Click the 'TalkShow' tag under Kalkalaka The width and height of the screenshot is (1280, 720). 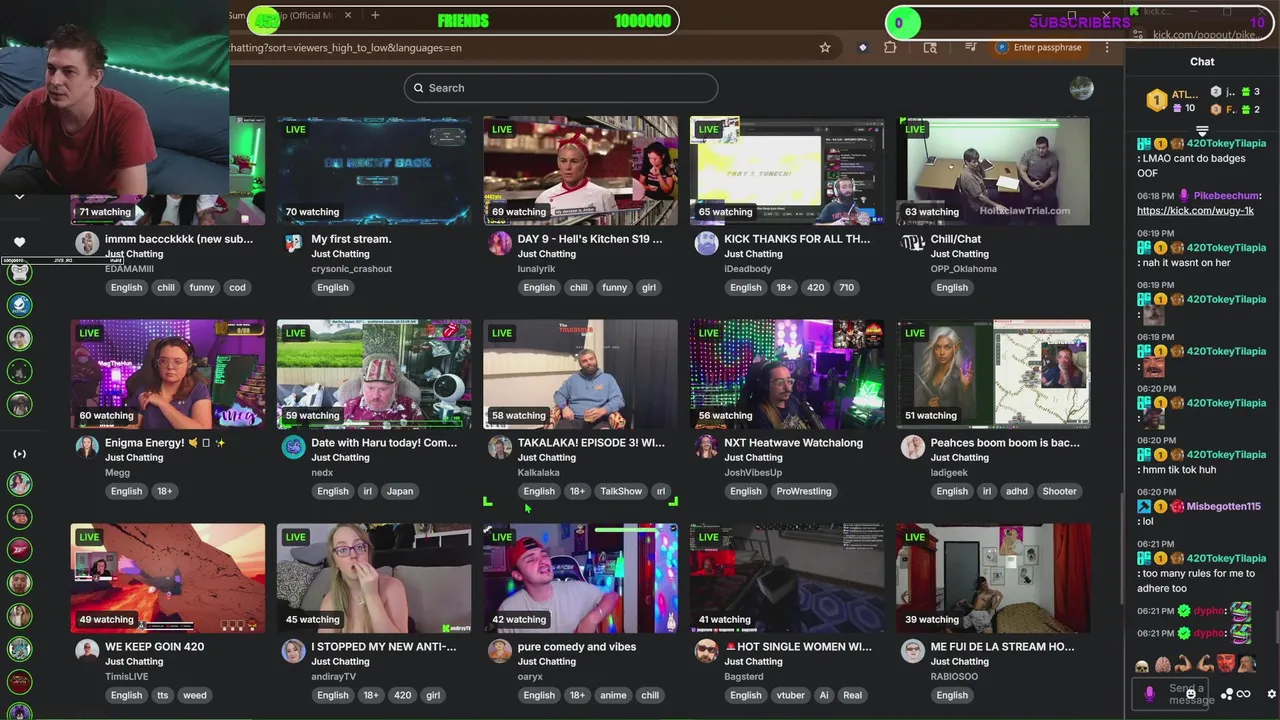[621, 491]
